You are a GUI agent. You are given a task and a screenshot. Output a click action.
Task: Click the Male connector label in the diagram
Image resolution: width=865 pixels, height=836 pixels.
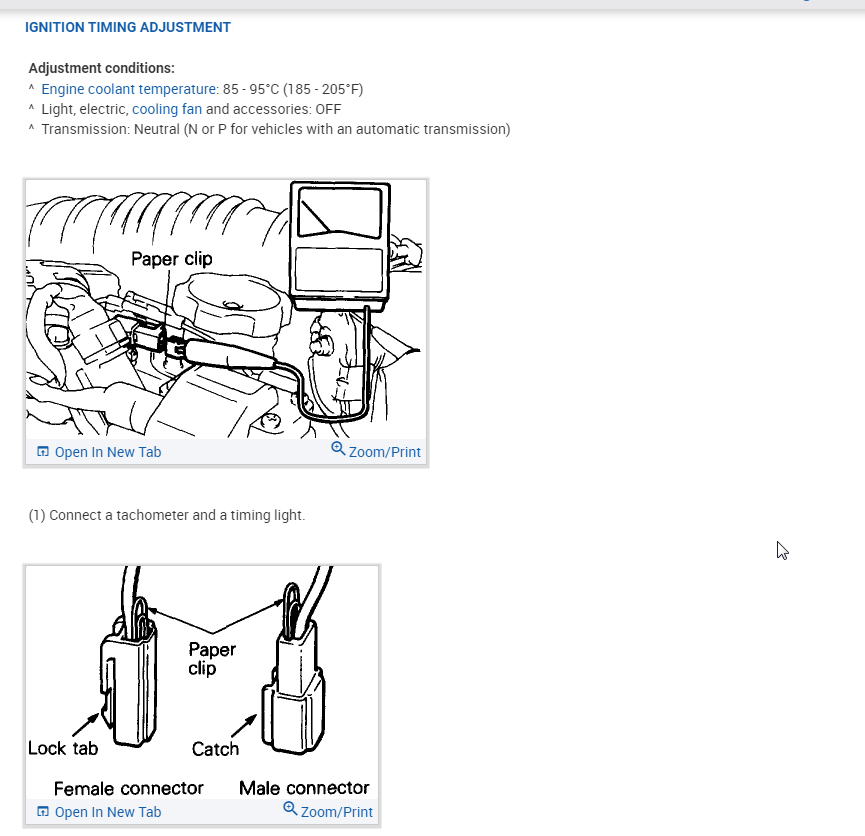tap(304, 787)
